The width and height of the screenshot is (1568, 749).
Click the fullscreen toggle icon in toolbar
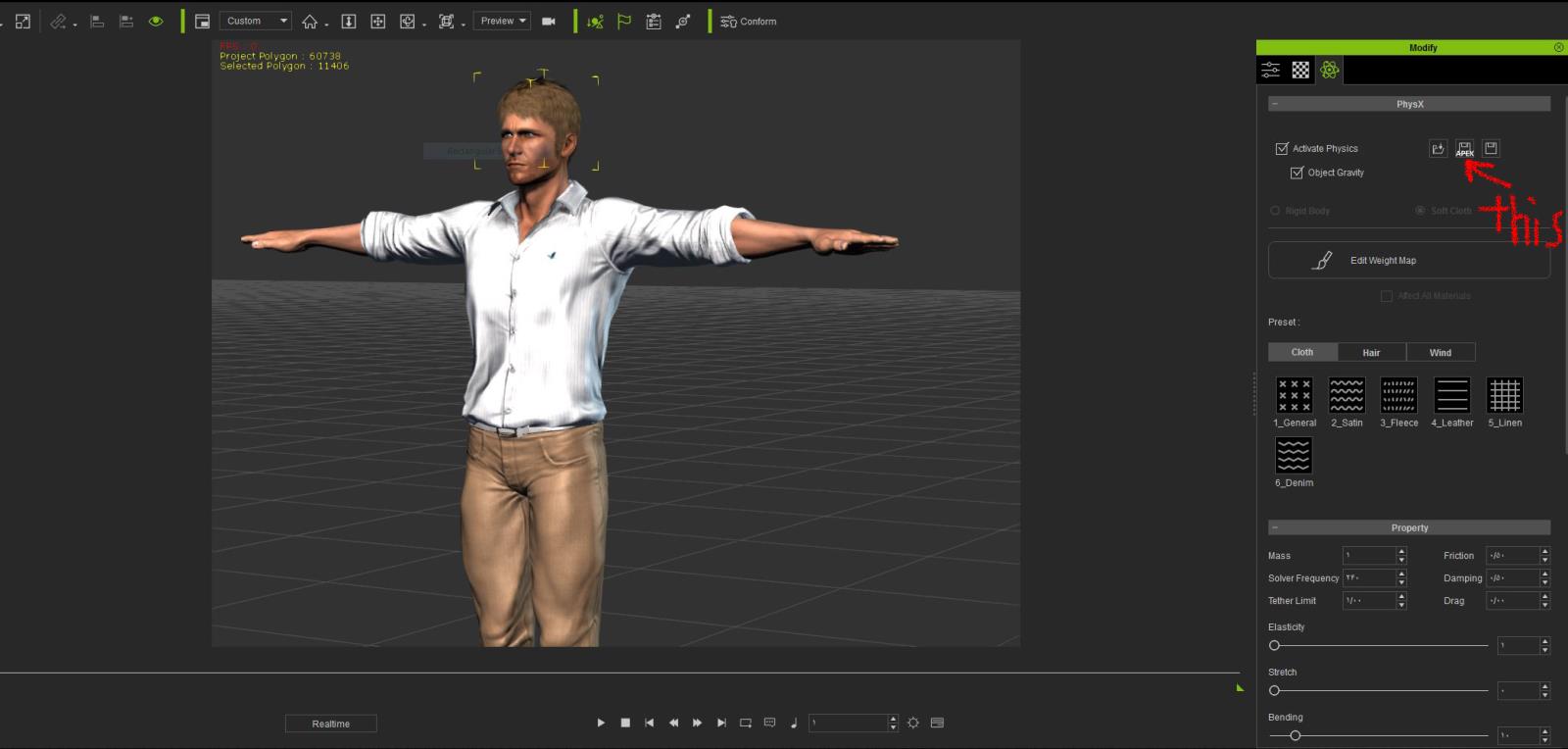coord(23,21)
